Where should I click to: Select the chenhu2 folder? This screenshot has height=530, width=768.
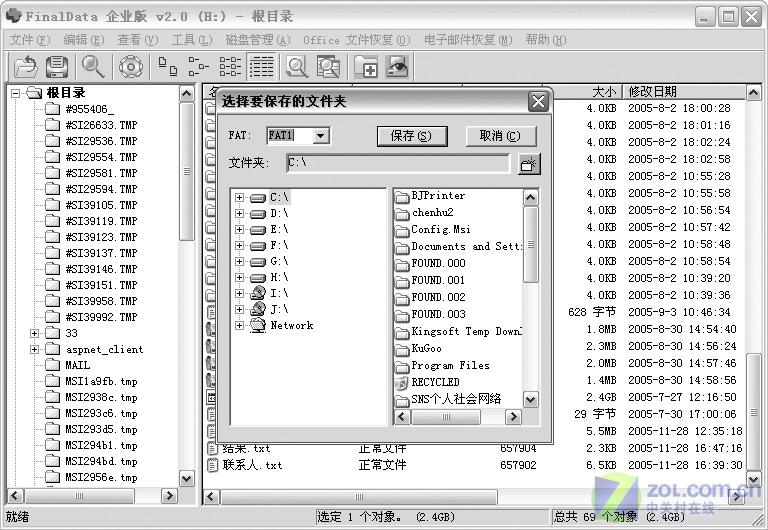click(x=425, y=213)
